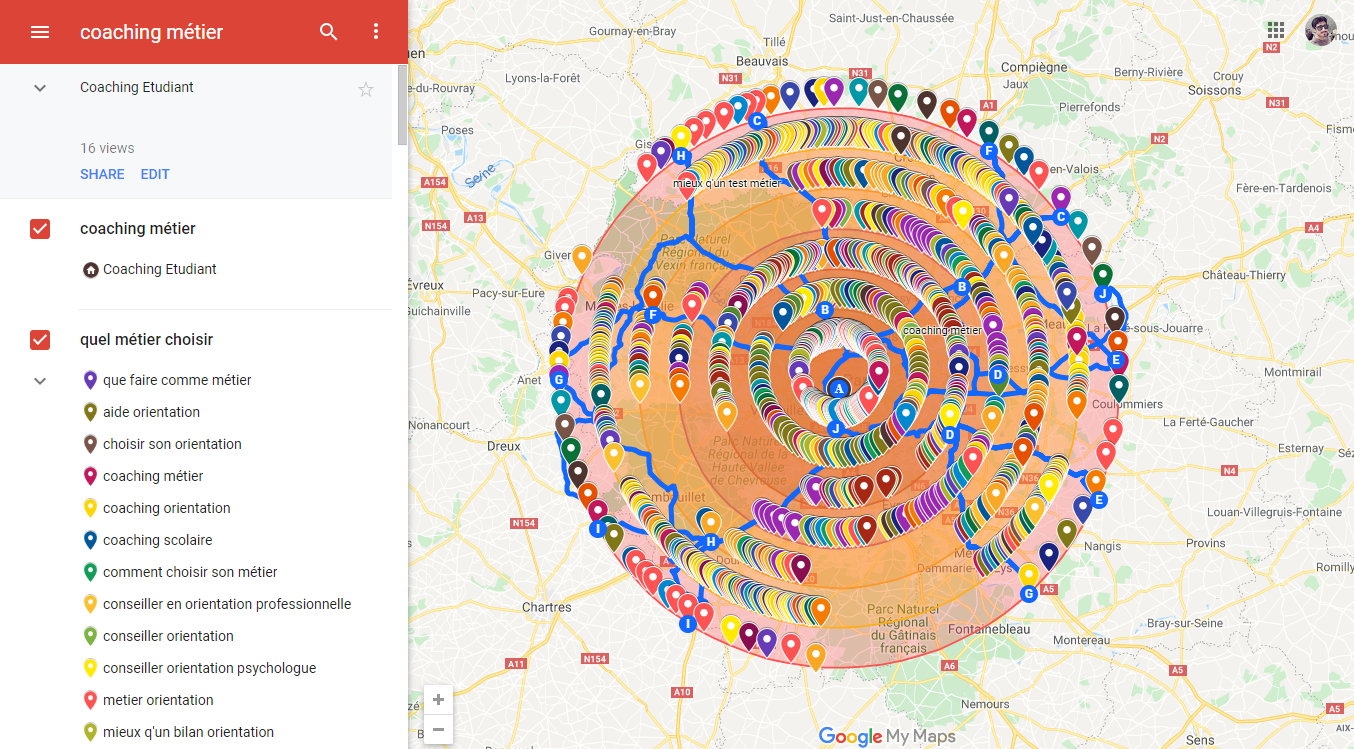This screenshot has width=1354, height=749.
Task: Select the purple pin beside que faire comme métier
Action: coord(91,380)
